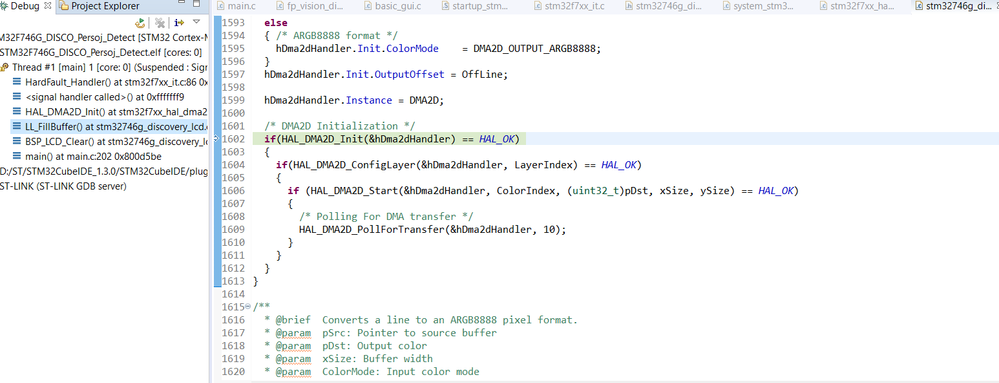The image size is (999, 383).
Task: Click the Thread #1 icon
Action: pyautogui.click(x=4, y=67)
